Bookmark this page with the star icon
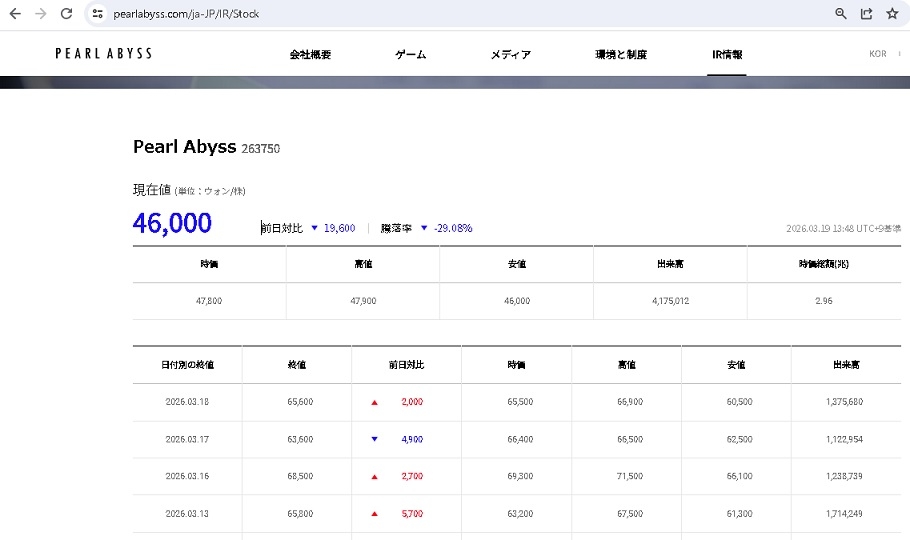 point(892,14)
